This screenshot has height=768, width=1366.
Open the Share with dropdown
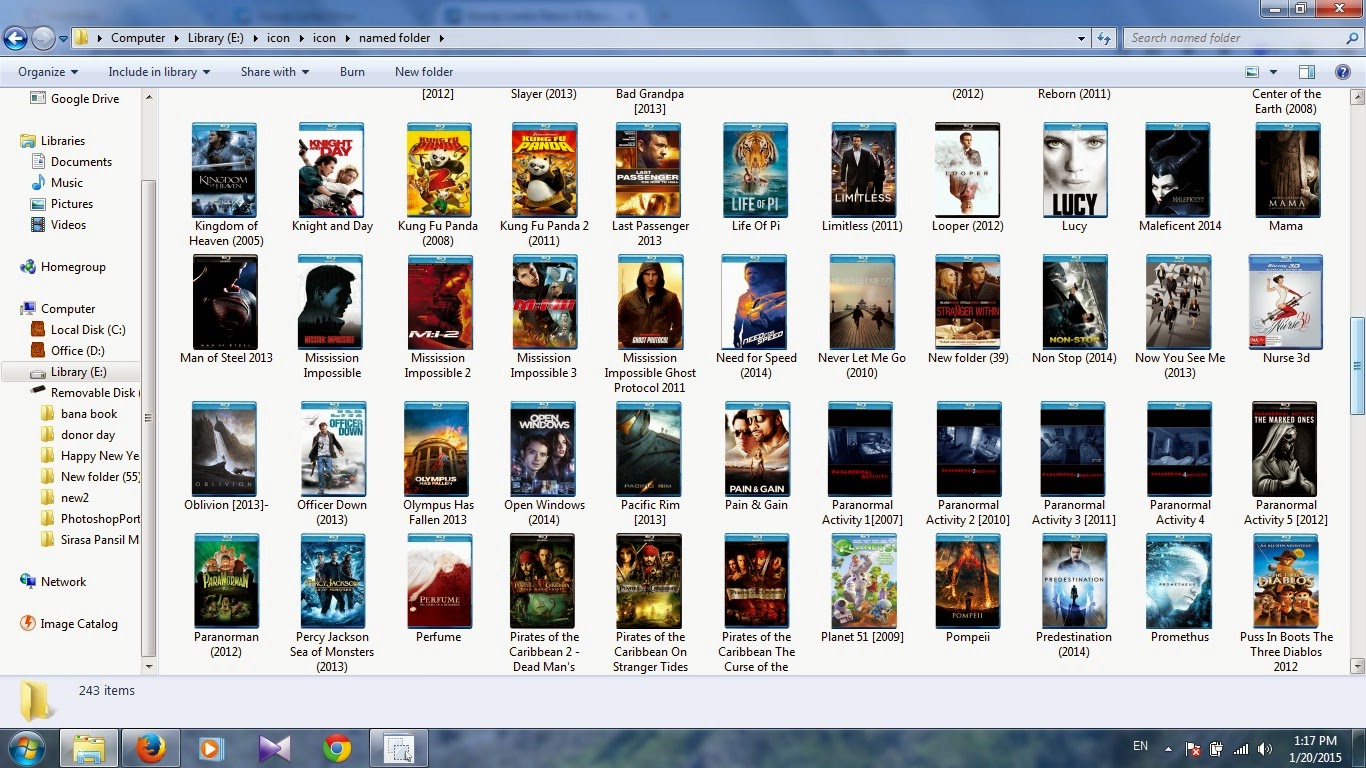(275, 72)
